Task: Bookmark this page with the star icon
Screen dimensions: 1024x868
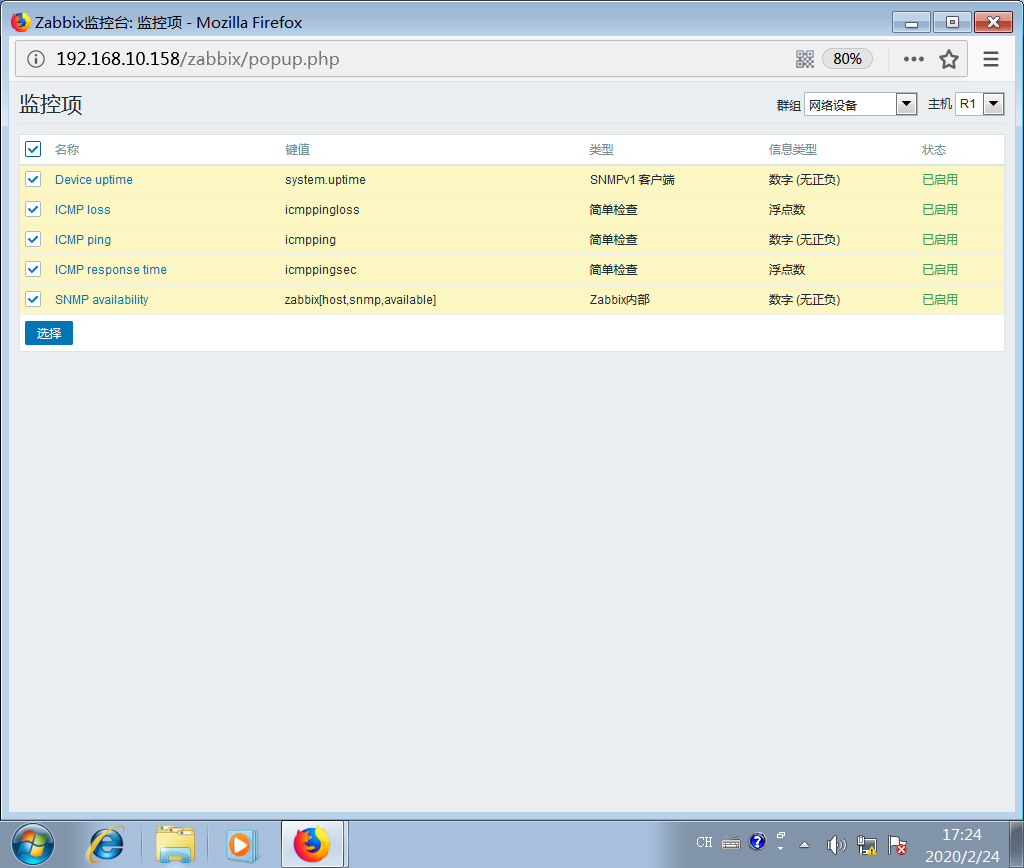Action: pos(948,59)
